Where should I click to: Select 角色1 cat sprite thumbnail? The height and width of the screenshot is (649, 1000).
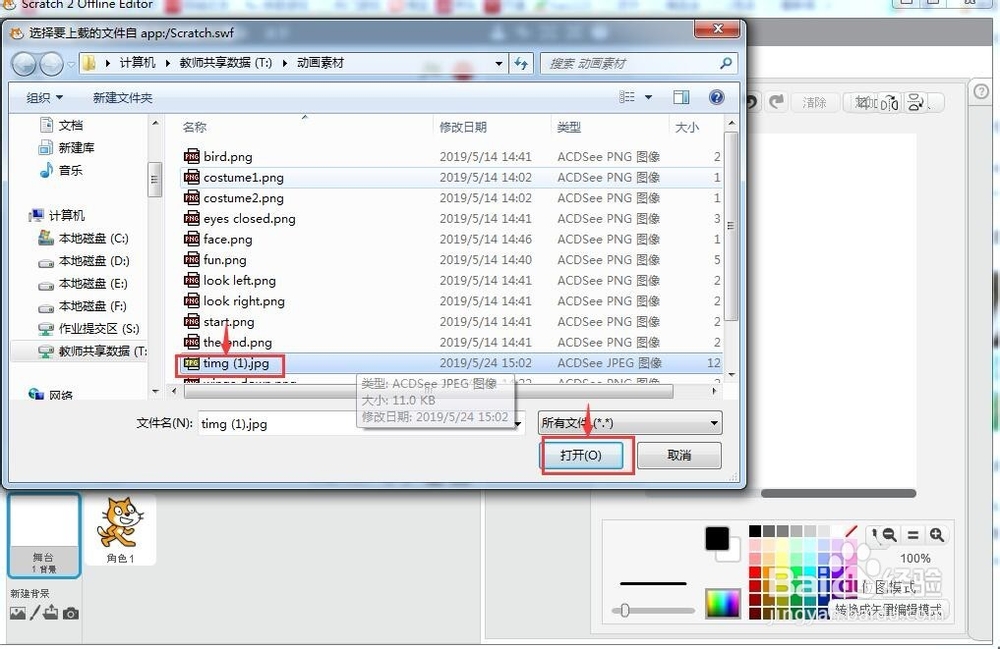tap(120, 531)
